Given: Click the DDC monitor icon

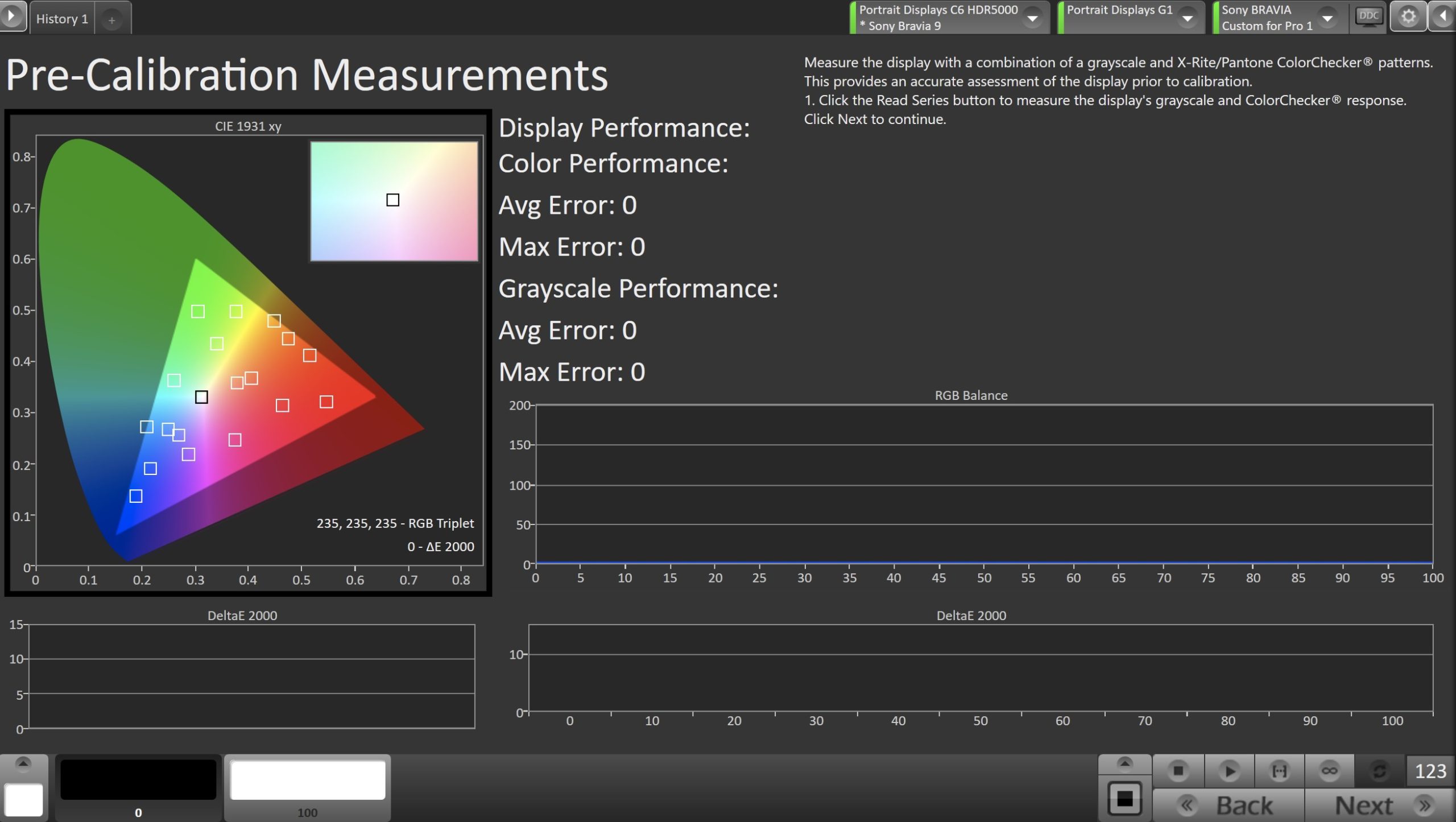Looking at the screenshot, I should [1368, 16].
